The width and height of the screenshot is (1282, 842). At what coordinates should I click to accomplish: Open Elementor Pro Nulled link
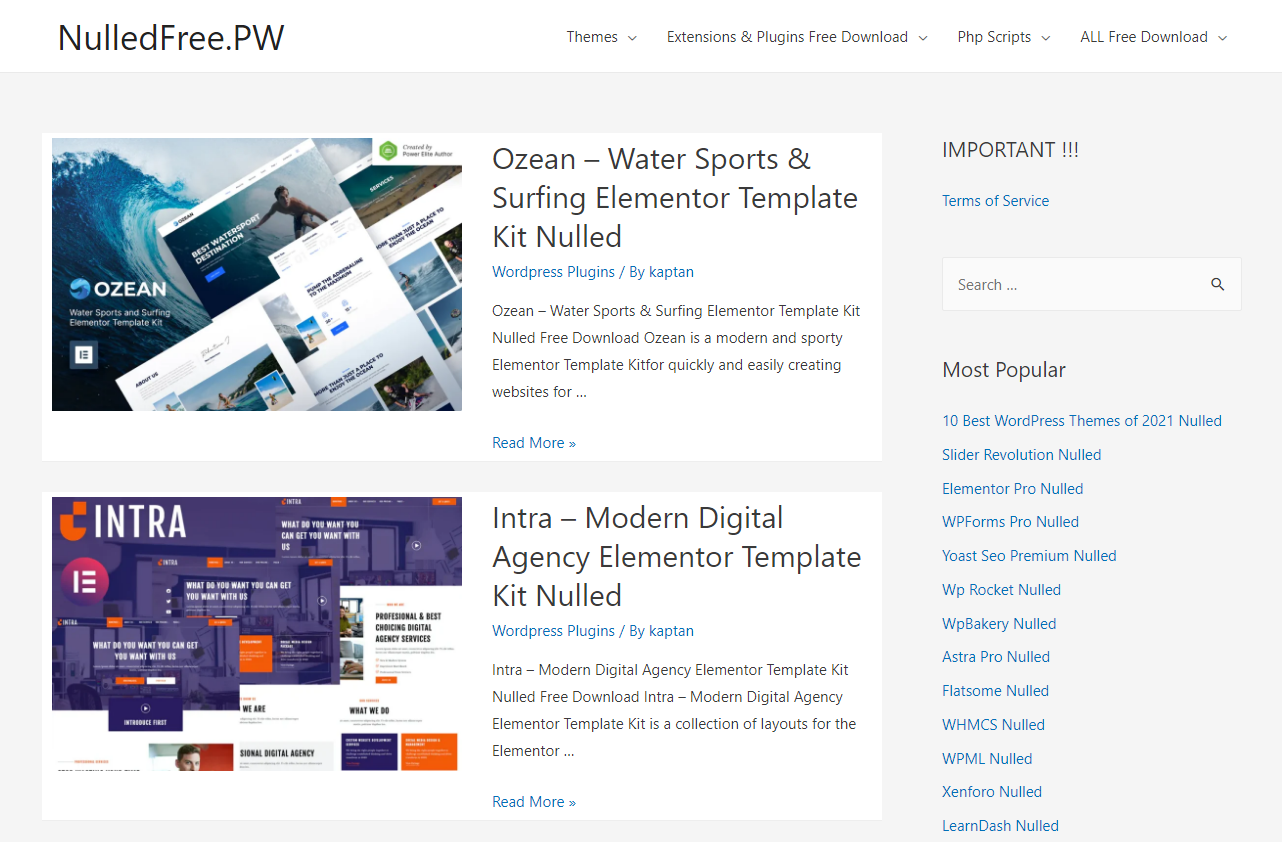coord(1013,489)
